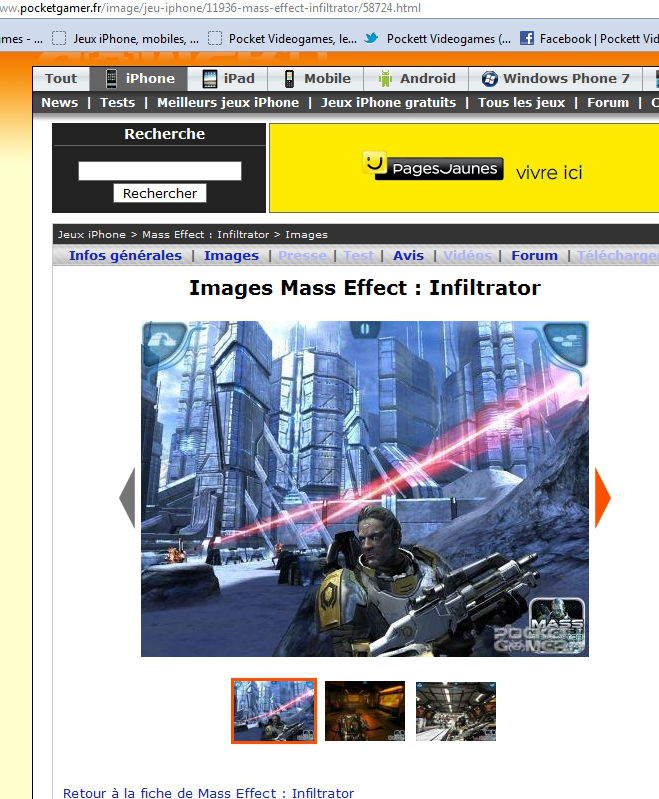659x799 pixels.
Task: Open the Windows Phone 7 tab
Action: pos(555,78)
